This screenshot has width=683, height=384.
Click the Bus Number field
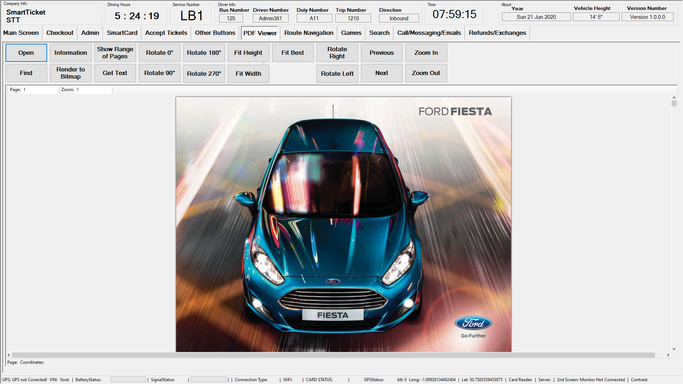[231, 18]
